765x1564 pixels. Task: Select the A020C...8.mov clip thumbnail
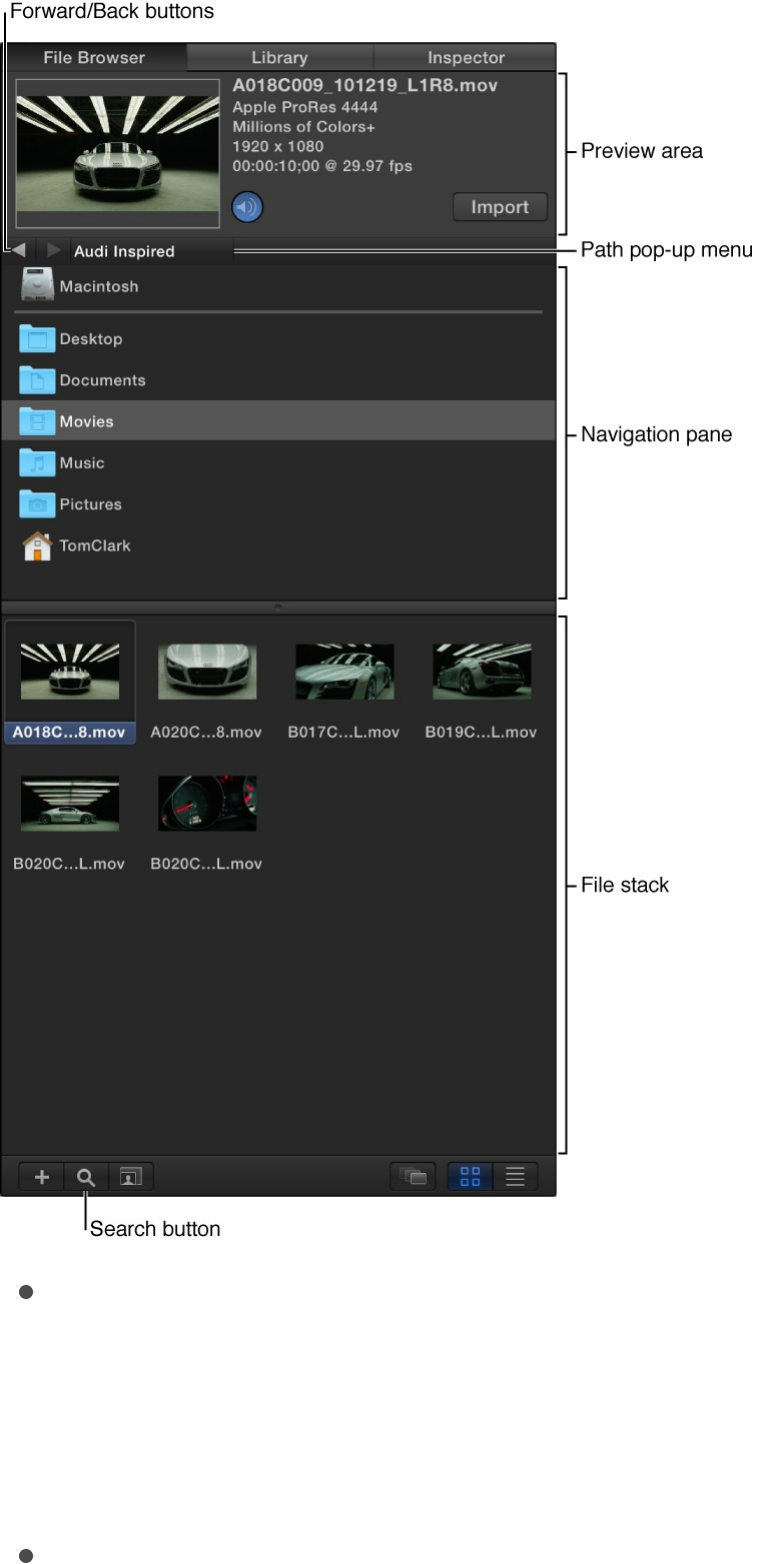coord(207,671)
